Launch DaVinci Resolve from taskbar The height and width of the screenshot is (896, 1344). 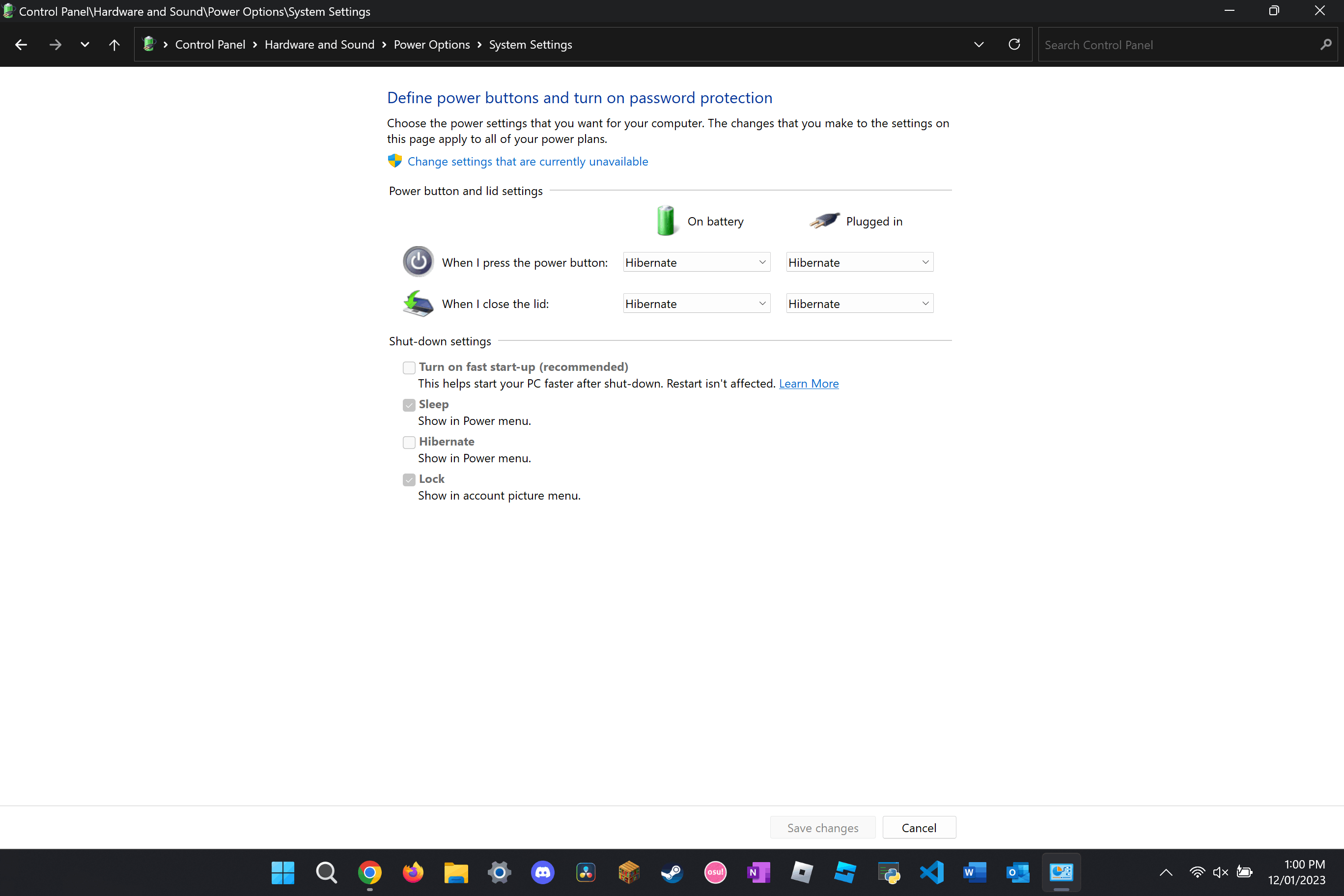[586, 872]
